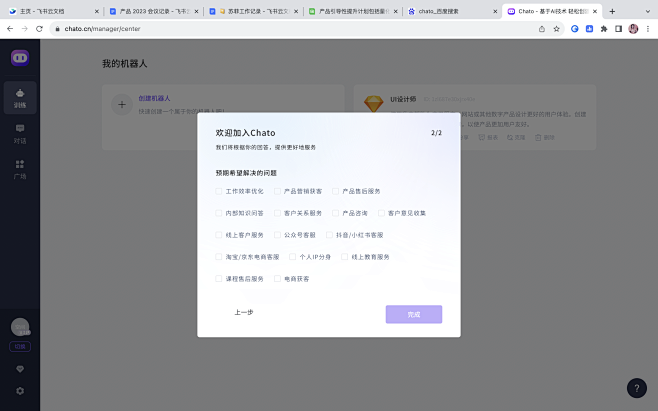Click the 2/2 step indicator
The width and height of the screenshot is (658, 411).
436,133
